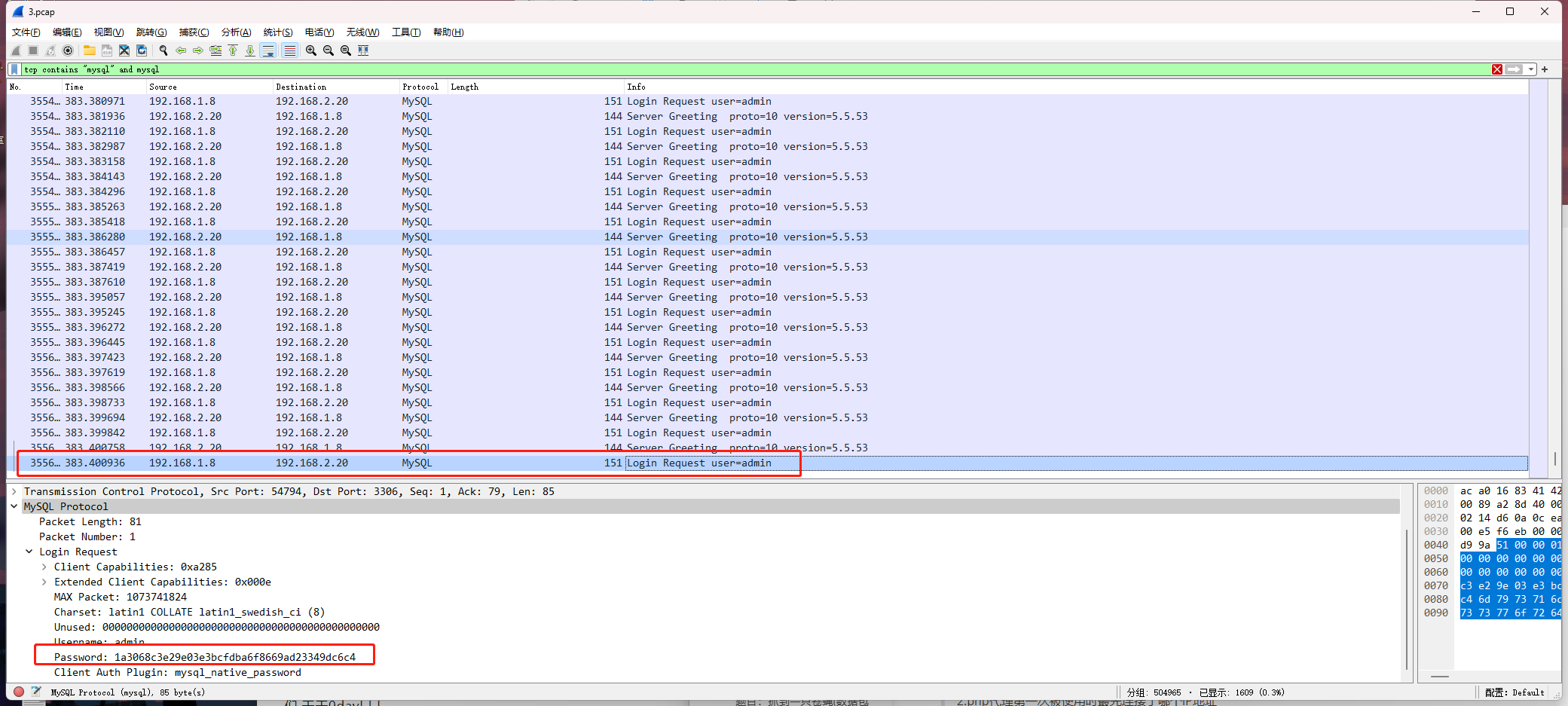1568x706 pixels.
Task: Select packet at time 383.395057
Action: [x=767, y=297]
